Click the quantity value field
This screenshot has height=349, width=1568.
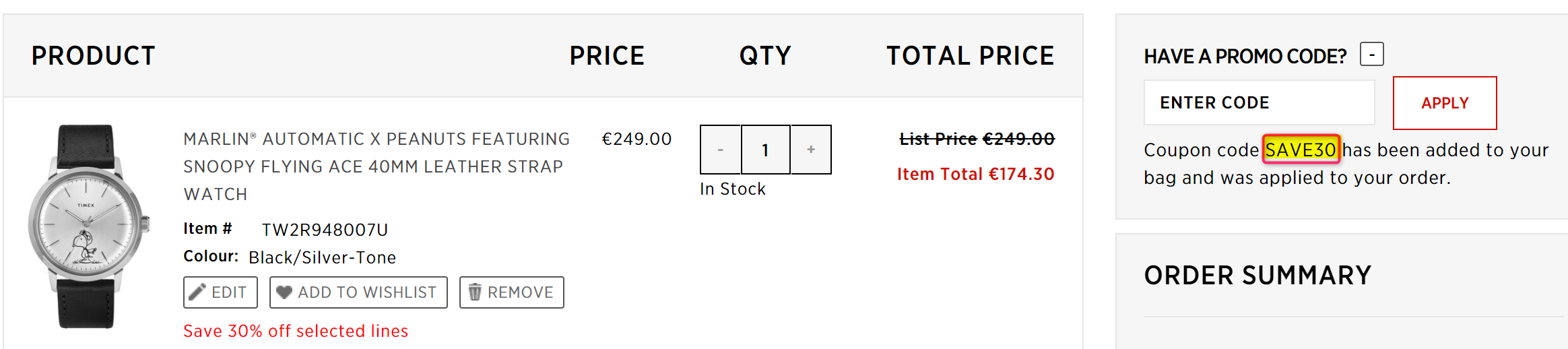coord(765,150)
